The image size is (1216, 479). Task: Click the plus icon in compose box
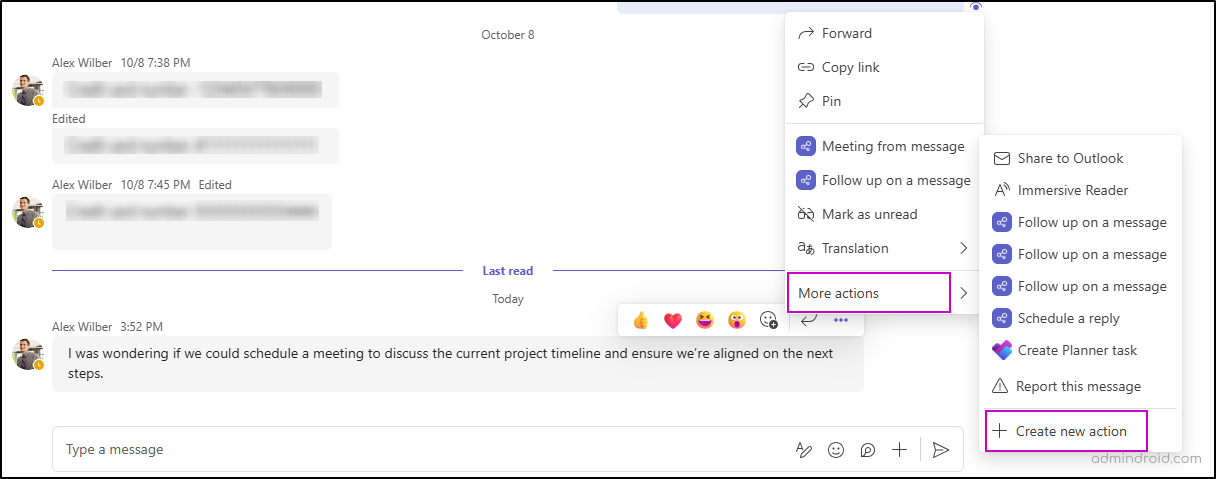point(899,450)
